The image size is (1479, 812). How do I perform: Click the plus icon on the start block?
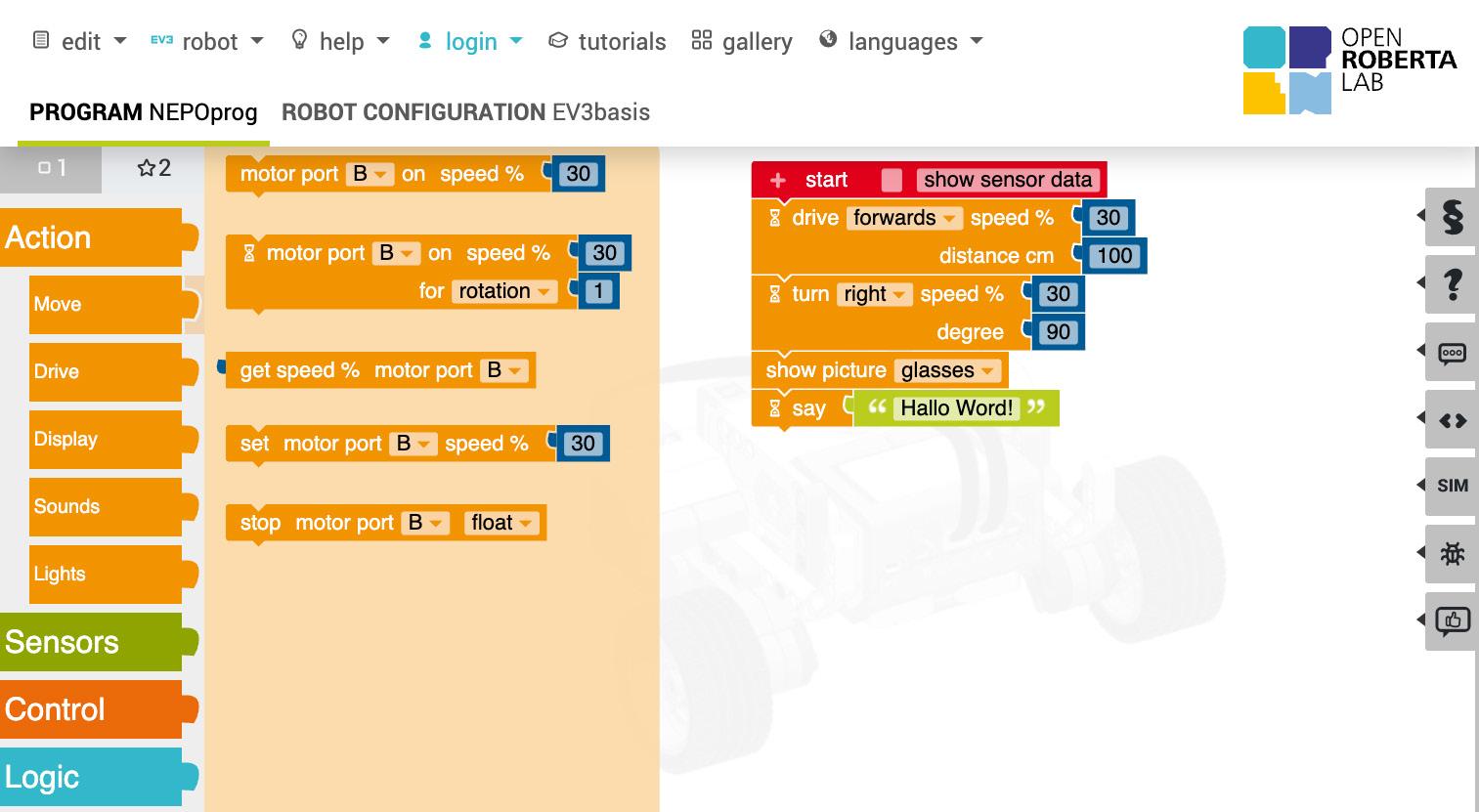778,180
